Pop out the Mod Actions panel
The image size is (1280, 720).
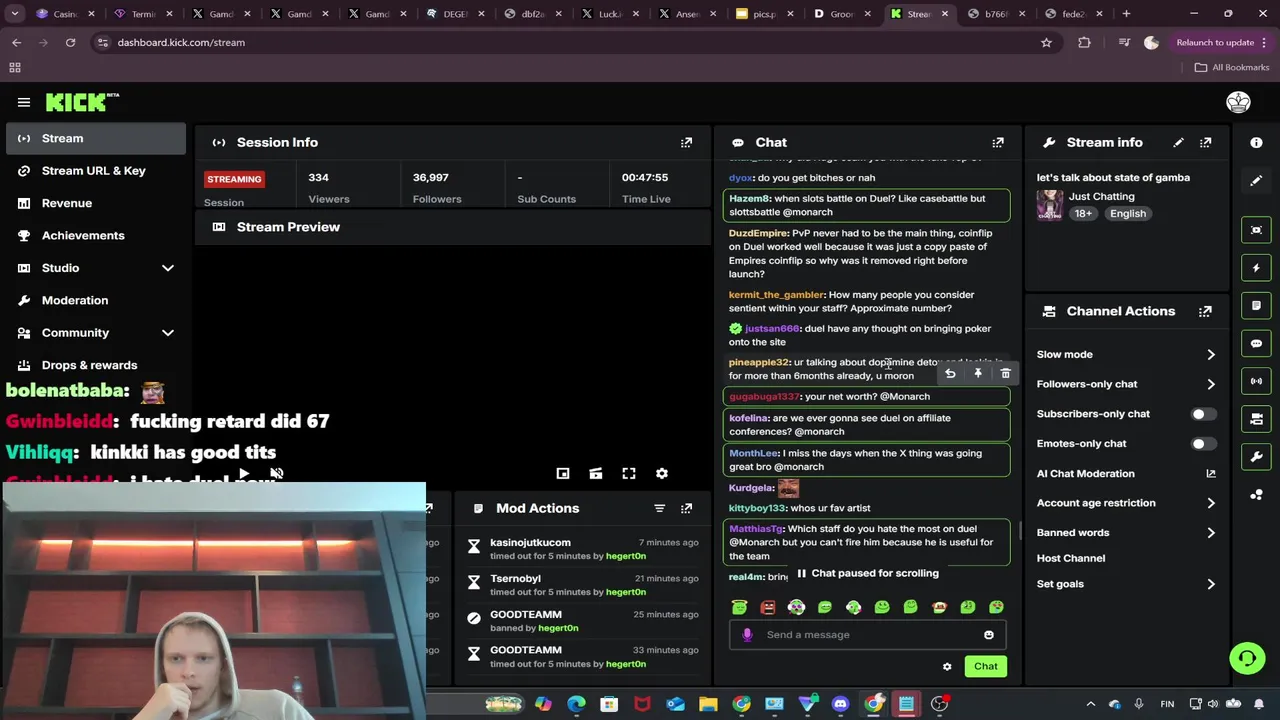[x=686, y=508]
